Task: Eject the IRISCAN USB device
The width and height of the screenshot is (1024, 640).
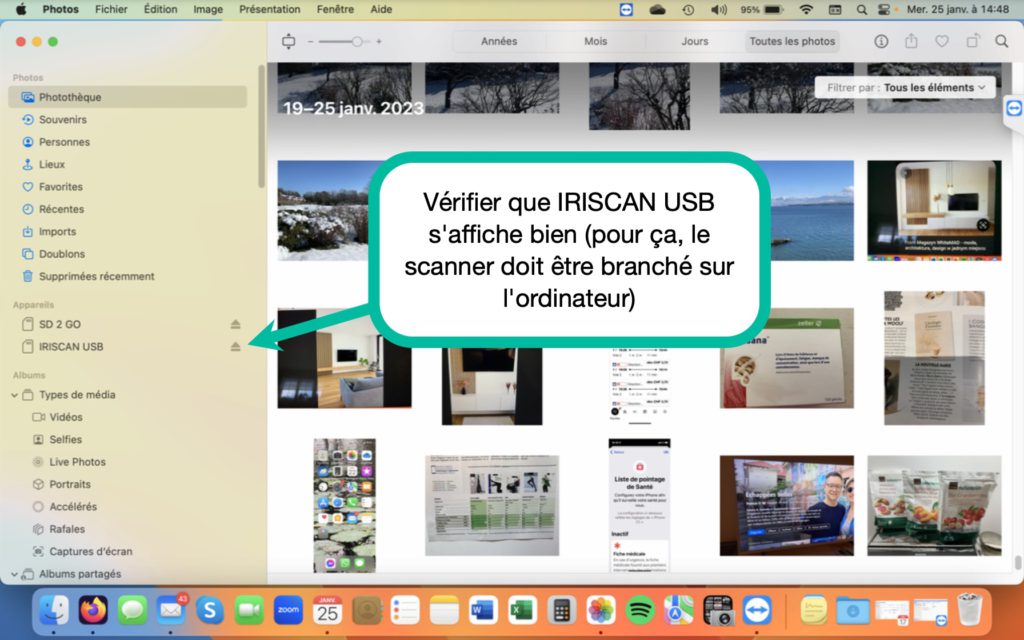Action: 236,347
